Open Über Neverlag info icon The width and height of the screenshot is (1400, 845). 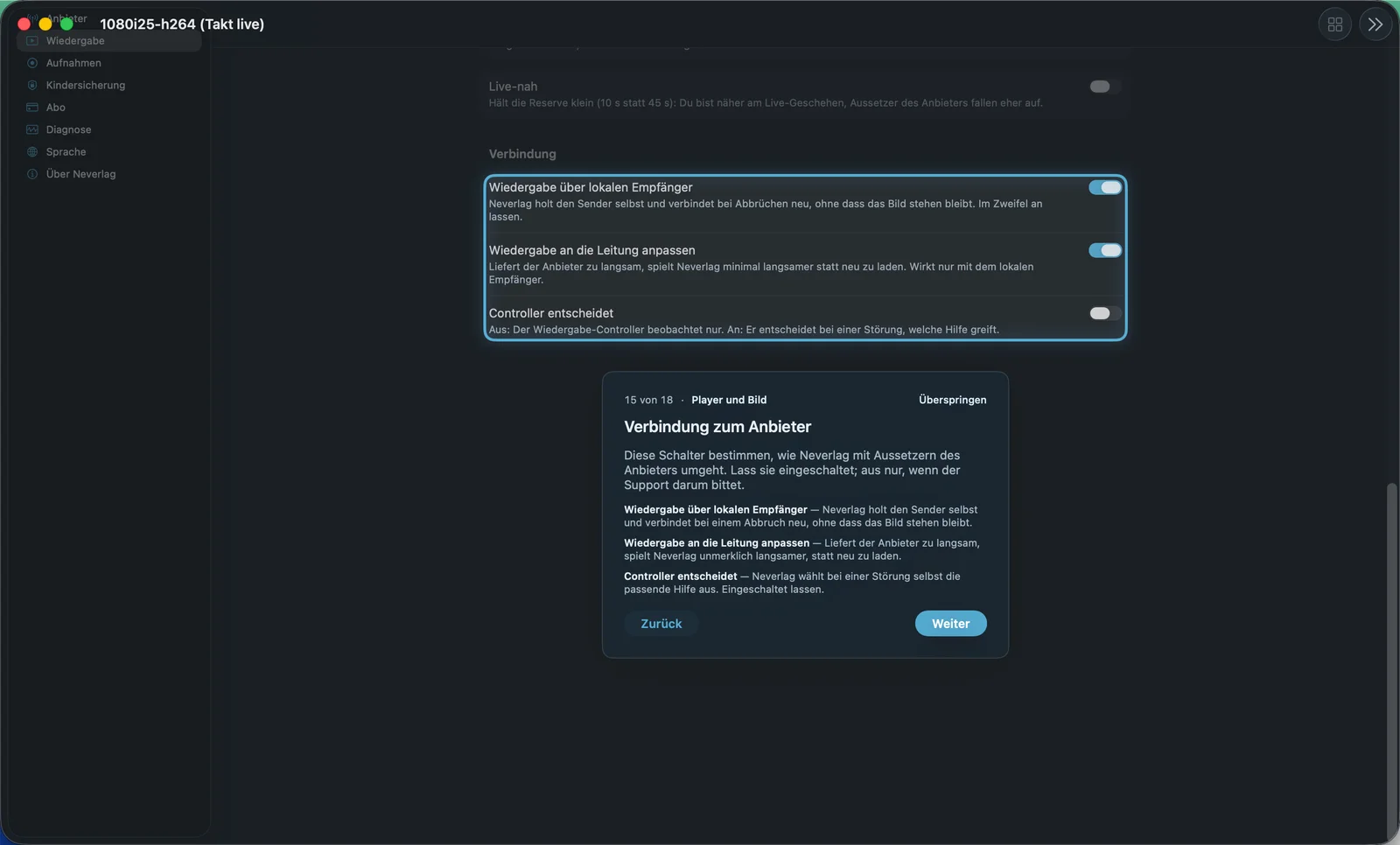pyautogui.click(x=32, y=174)
